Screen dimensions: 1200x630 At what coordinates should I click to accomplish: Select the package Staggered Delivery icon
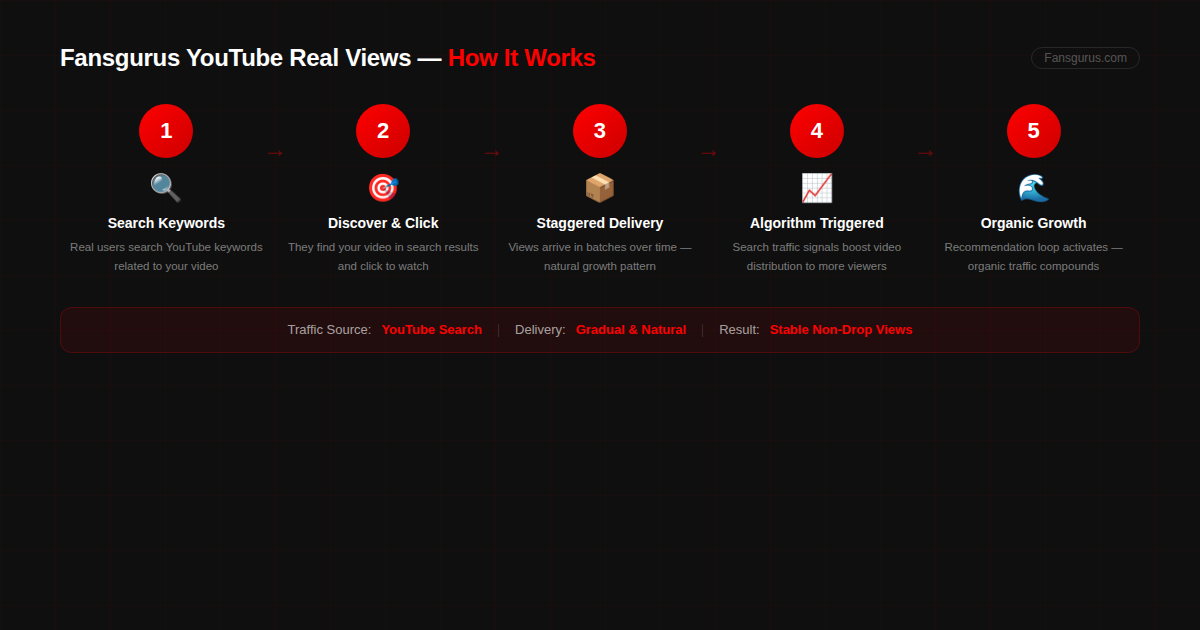pyautogui.click(x=600, y=188)
